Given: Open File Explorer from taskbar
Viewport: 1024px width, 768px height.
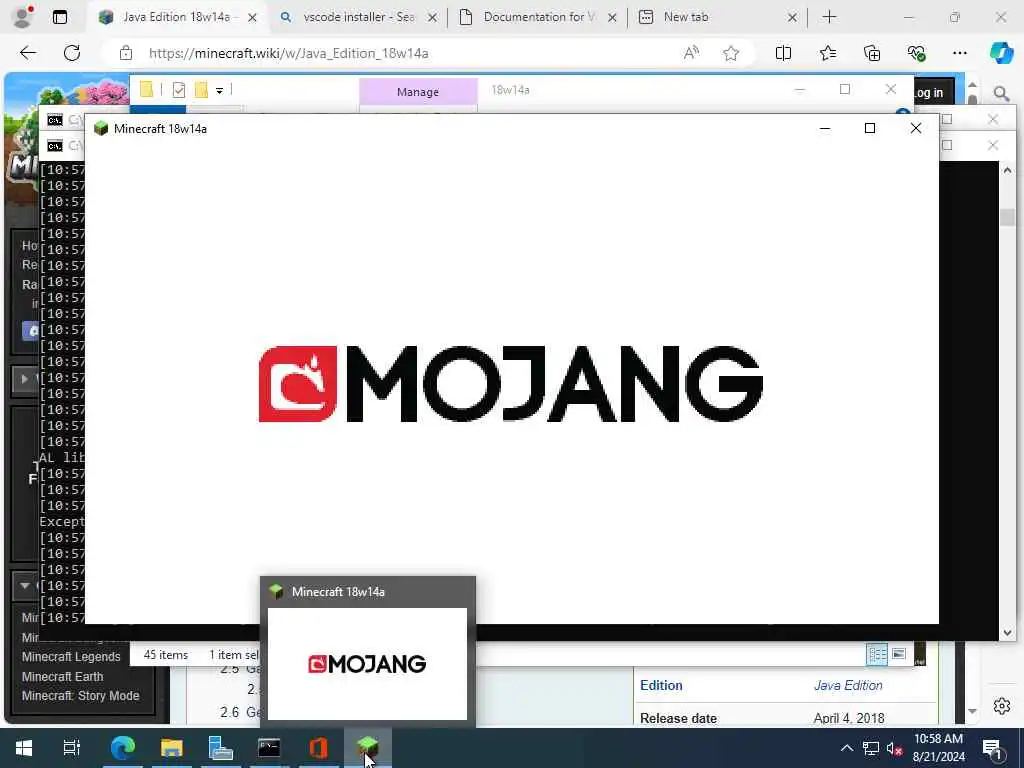Looking at the screenshot, I should point(171,748).
